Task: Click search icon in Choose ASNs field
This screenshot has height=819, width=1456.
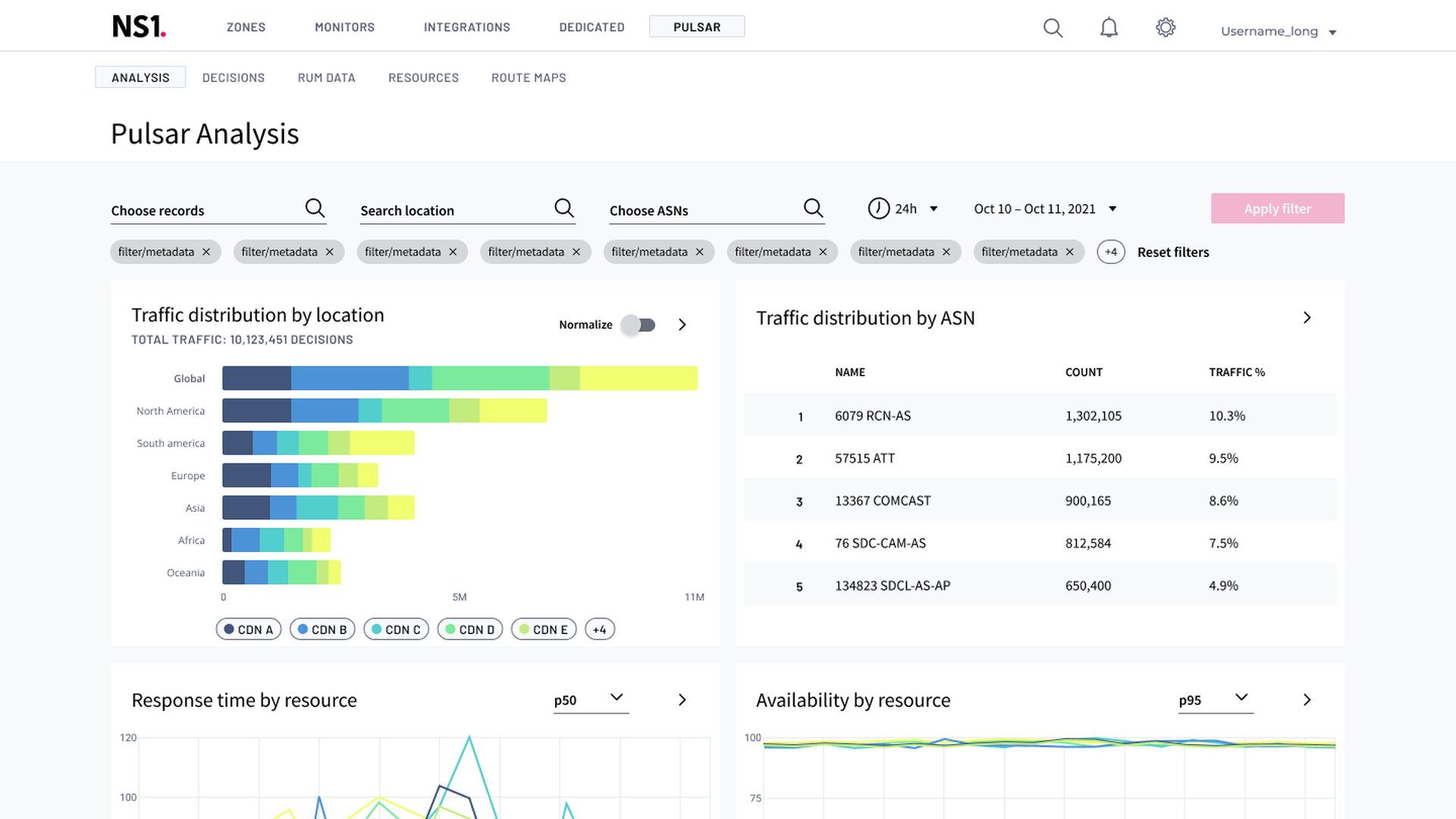Action: pyautogui.click(x=813, y=208)
